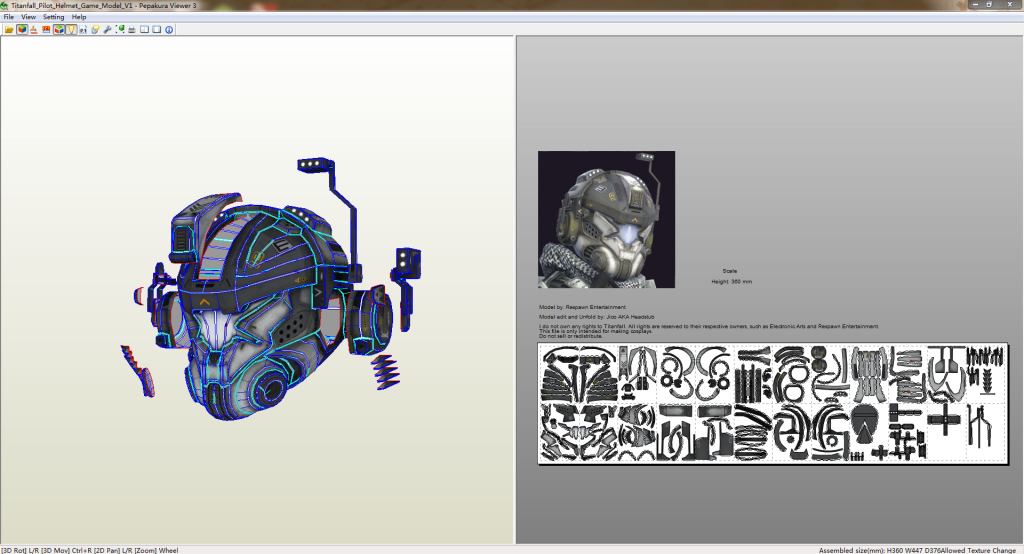1024x554 pixels.
Task: Click the brush-like icon in the toolbar
Action: (33, 29)
